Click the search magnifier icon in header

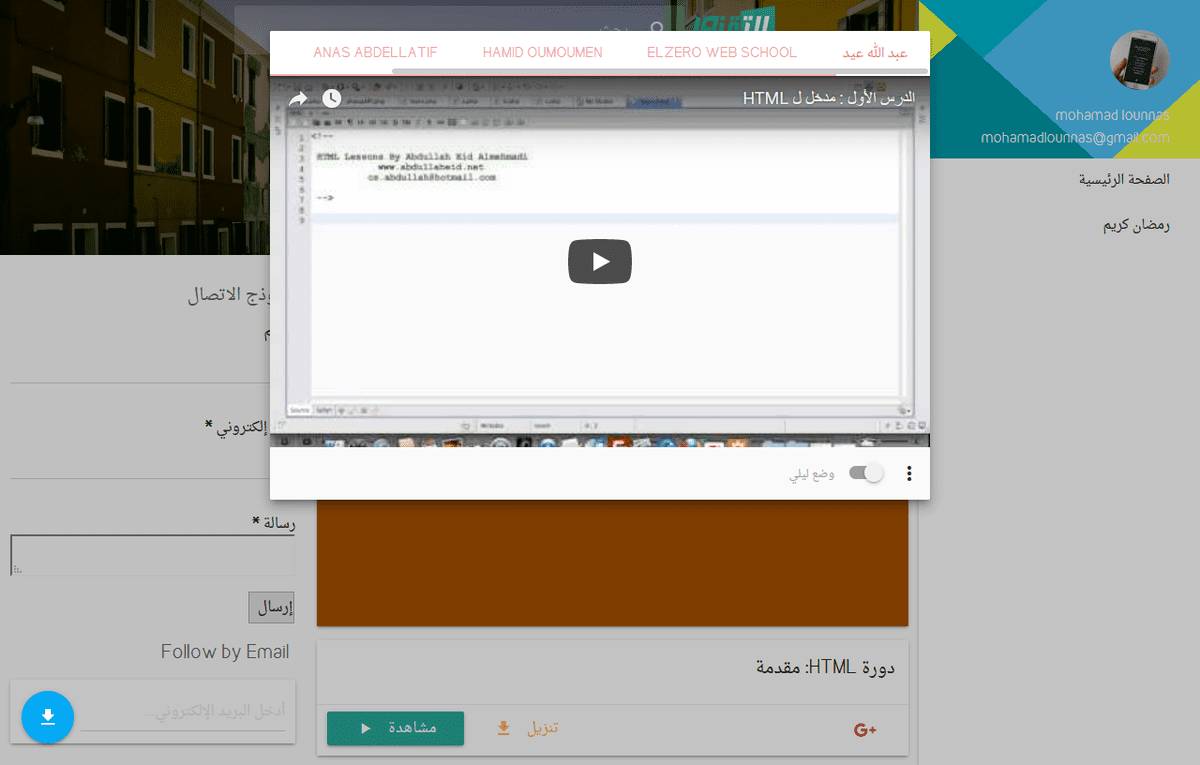tap(657, 29)
